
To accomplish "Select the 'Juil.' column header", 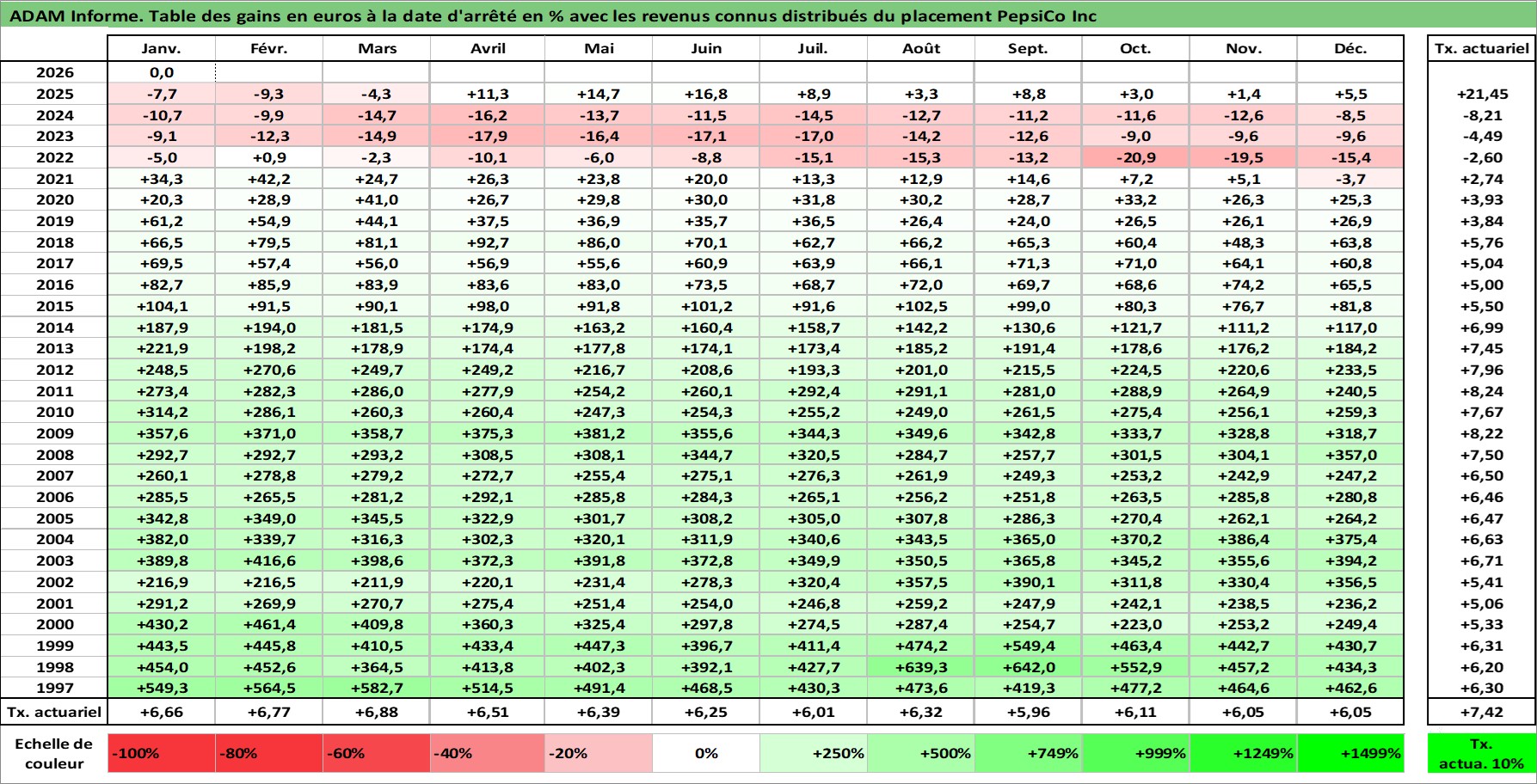I will coord(814,48).
